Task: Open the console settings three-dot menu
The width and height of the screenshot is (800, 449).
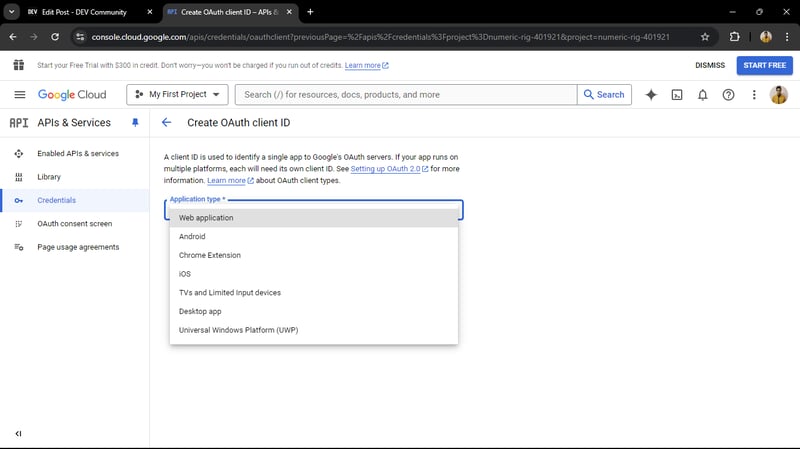Action: point(754,94)
